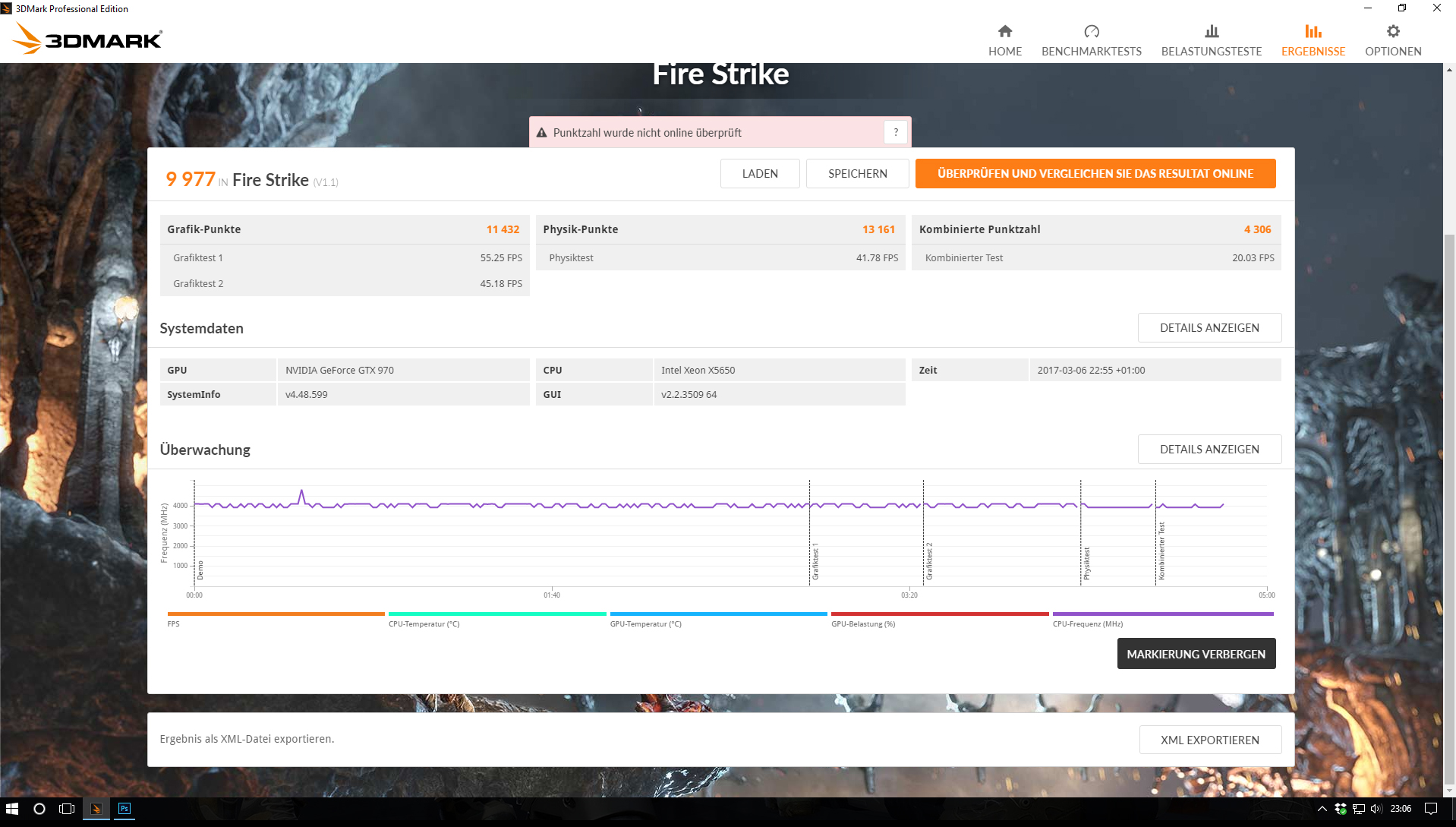
Task: Open the Windows Action Center
Action: point(1431,809)
